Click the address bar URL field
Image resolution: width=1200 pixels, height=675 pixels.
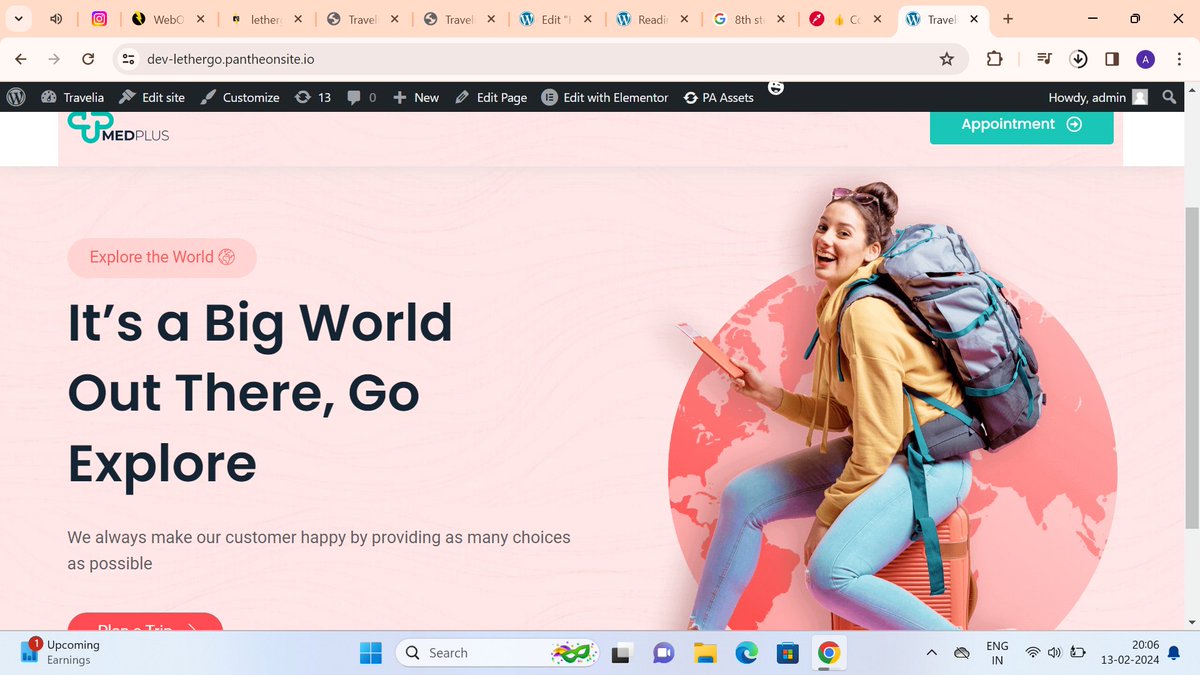point(540,59)
